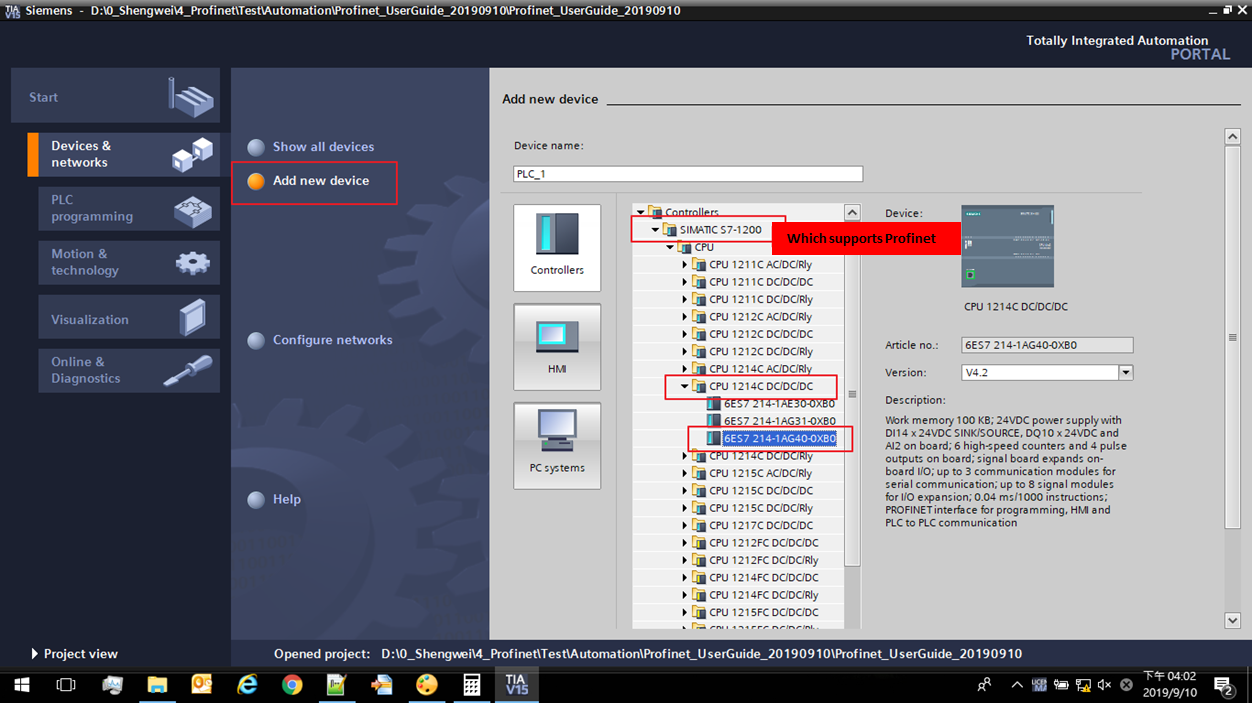Open Task View on the taskbar
Image resolution: width=1252 pixels, height=703 pixels.
66,685
